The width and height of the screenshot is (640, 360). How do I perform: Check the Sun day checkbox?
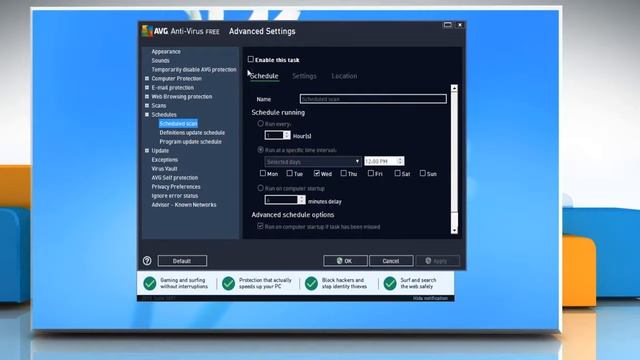pos(422,173)
